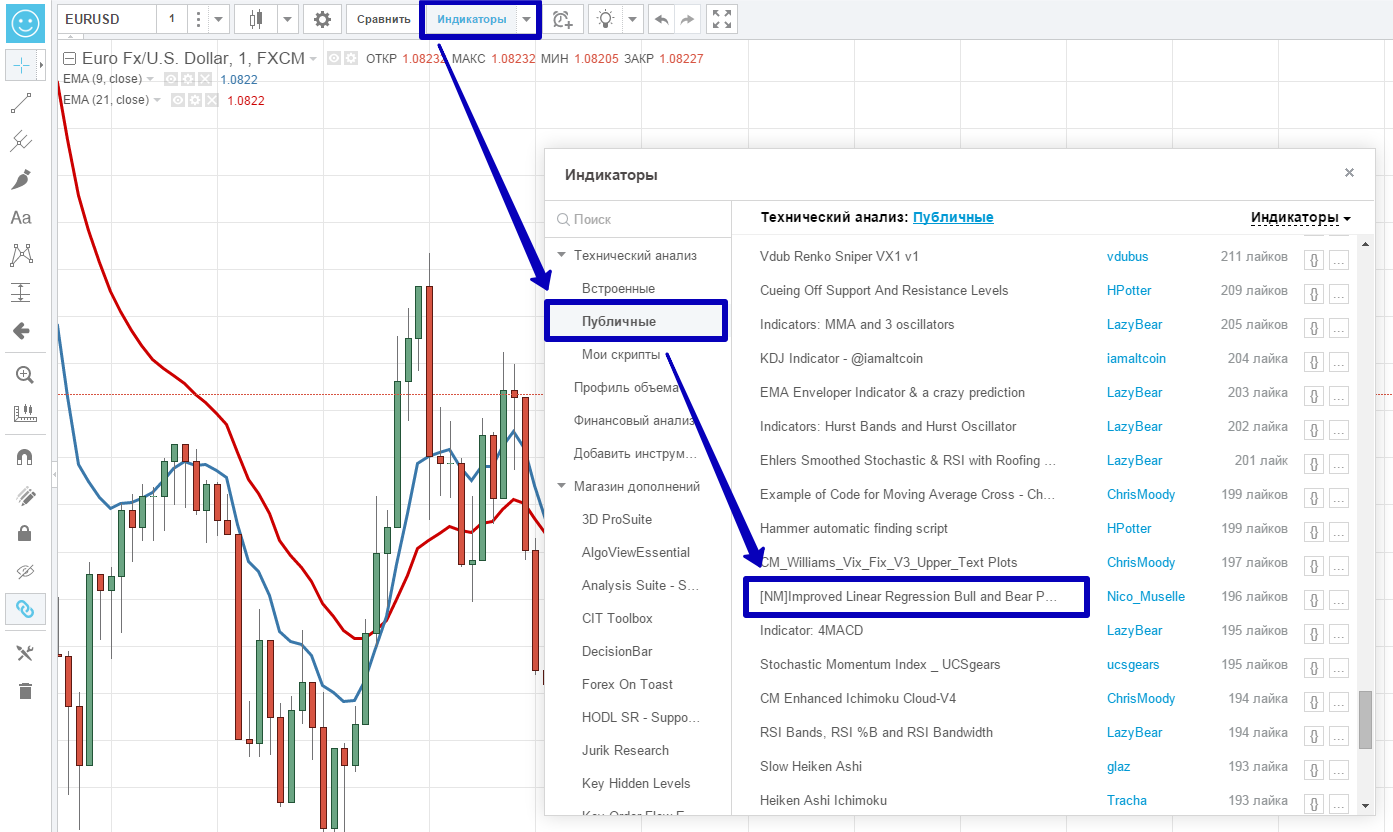Click the indicators list scrollbar thumb

pyautogui.click(x=1365, y=718)
